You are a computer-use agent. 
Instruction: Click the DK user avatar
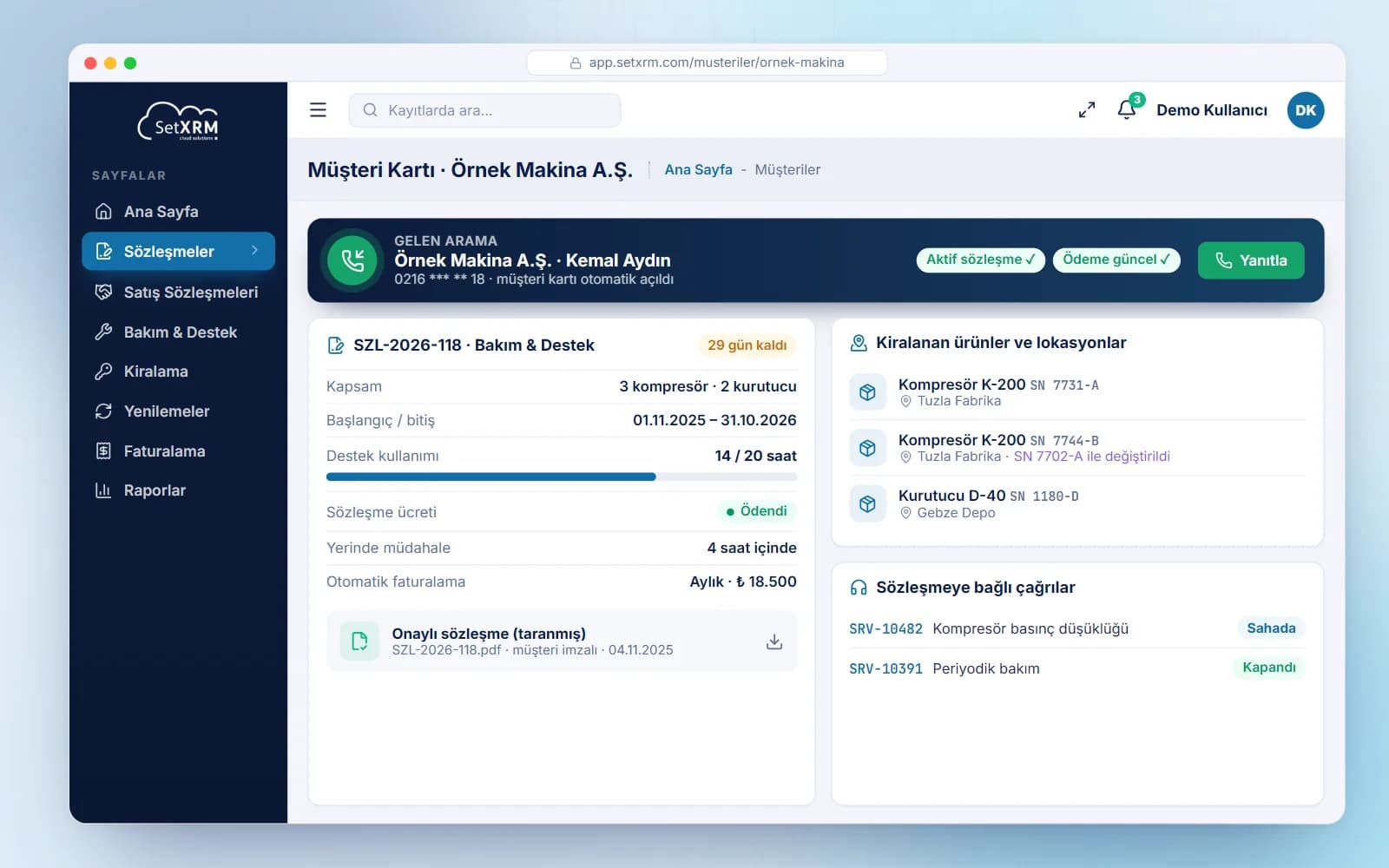[x=1305, y=110]
